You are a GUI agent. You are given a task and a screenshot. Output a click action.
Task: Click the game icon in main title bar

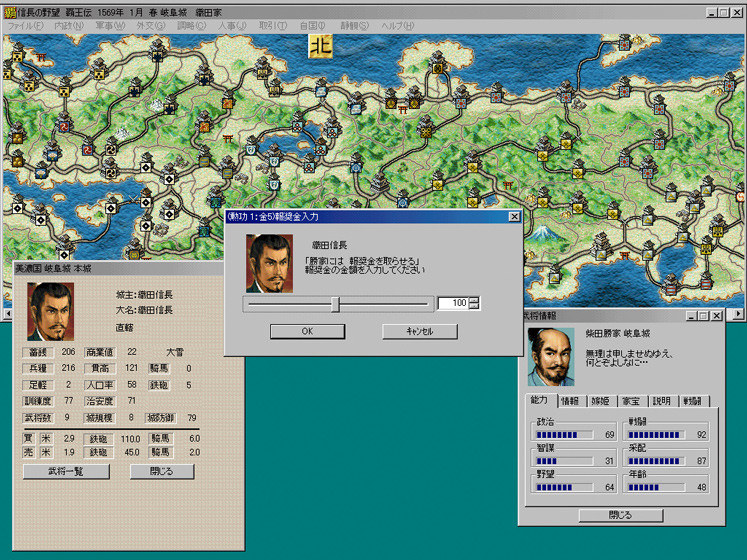point(10,12)
